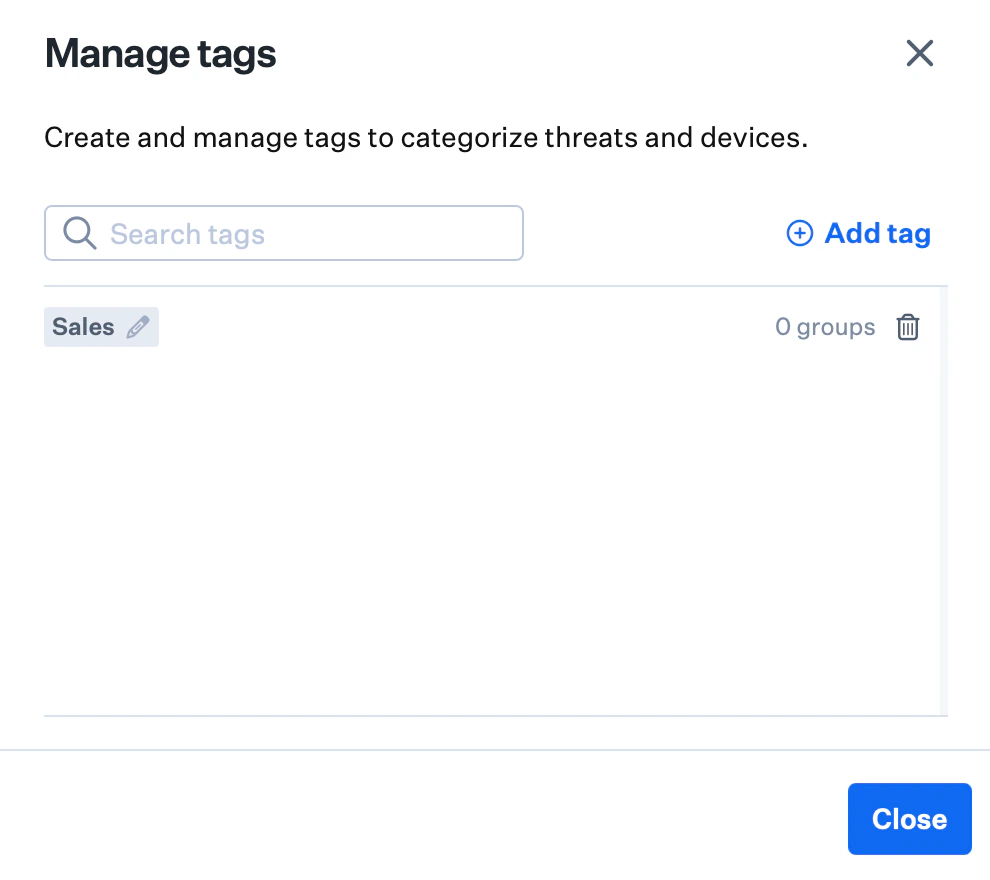Click the X to dismiss Manage tags dialog
This screenshot has height=880, width=990.
tap(919, 54)
